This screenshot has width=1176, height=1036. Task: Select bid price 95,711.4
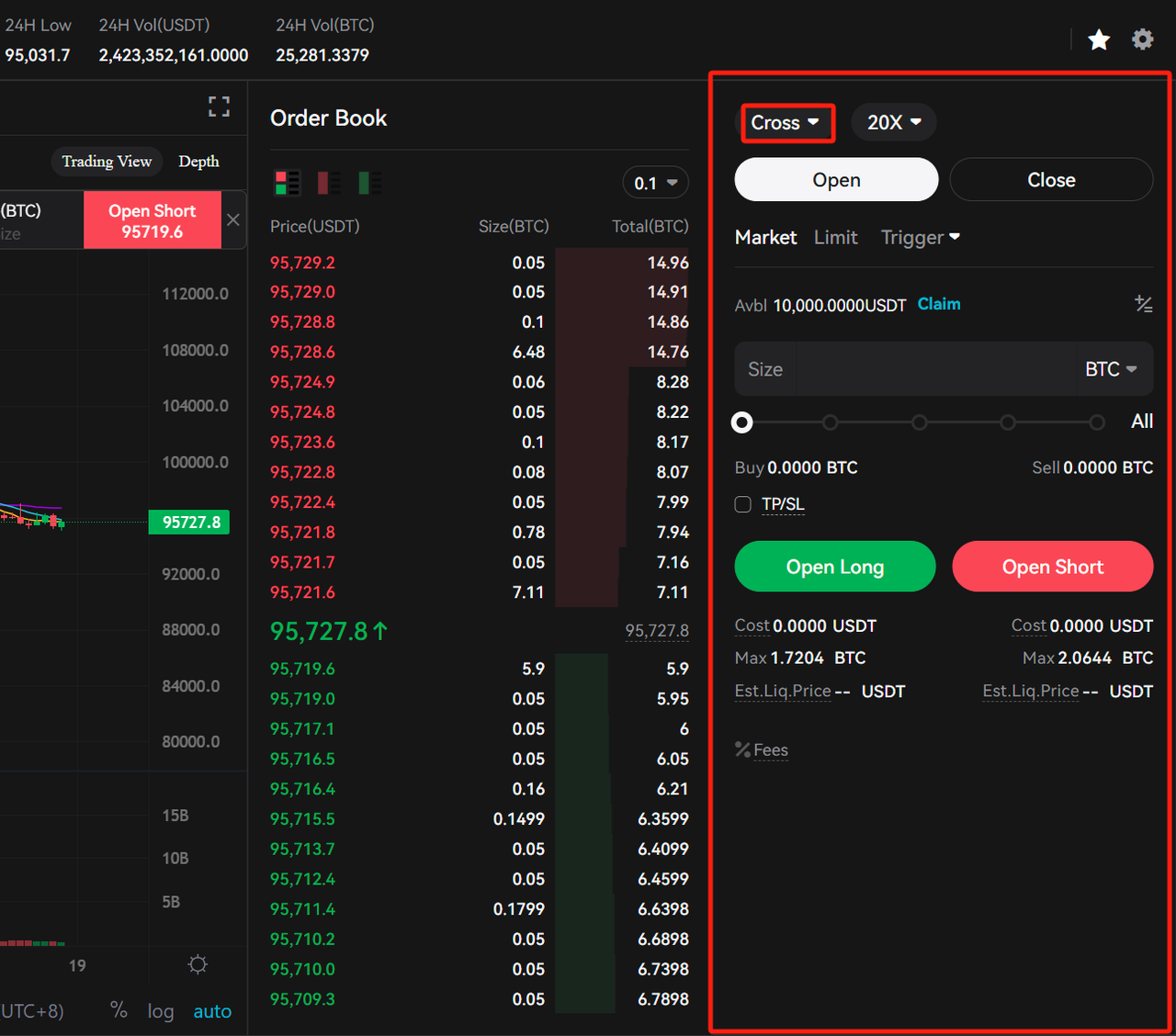(x=302, y=909)
